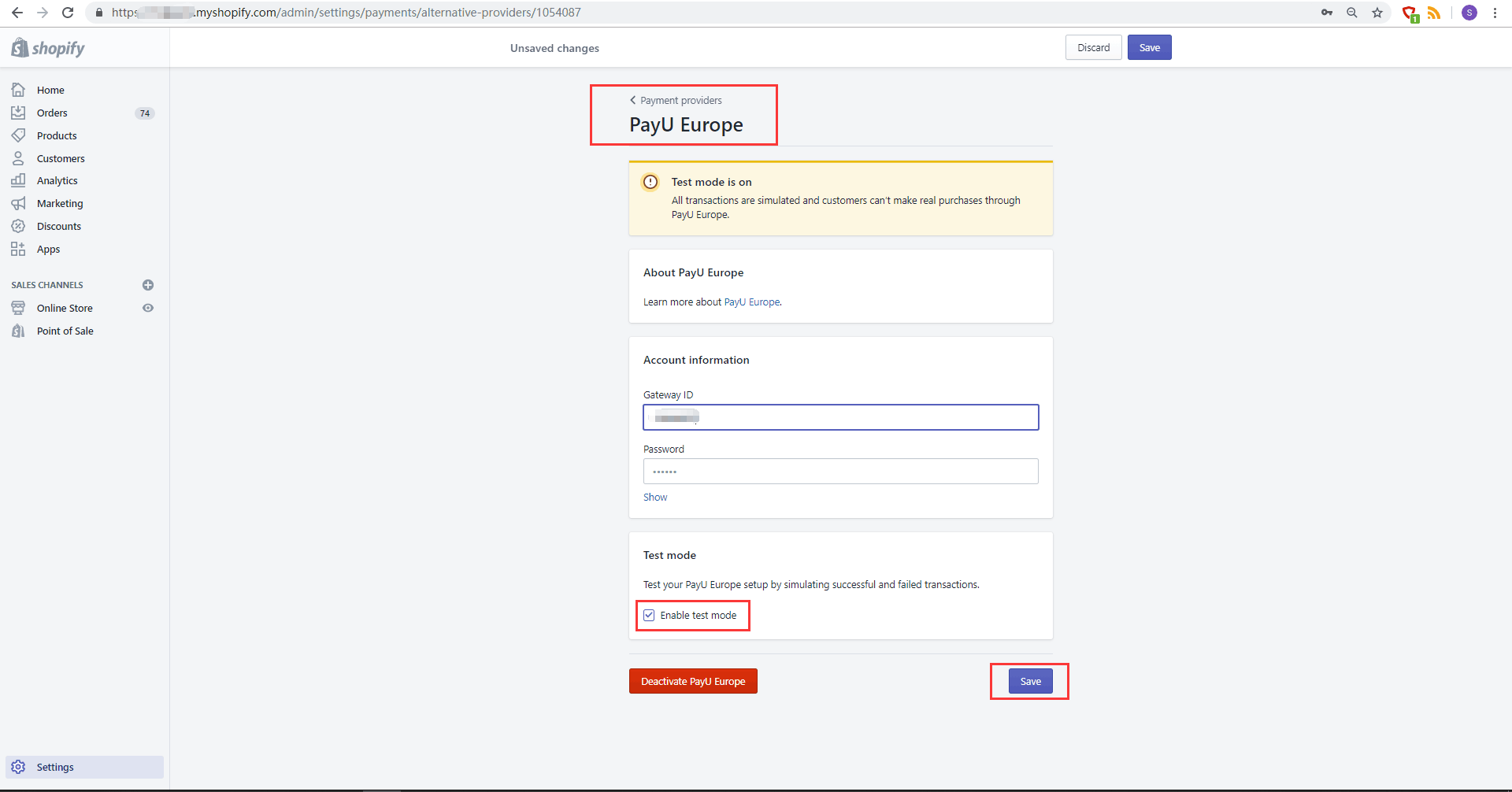The height and width of the screenshot is (792, 1512).
Task: Toggle the Enable test mode checkbox
Action: [649, 616]
